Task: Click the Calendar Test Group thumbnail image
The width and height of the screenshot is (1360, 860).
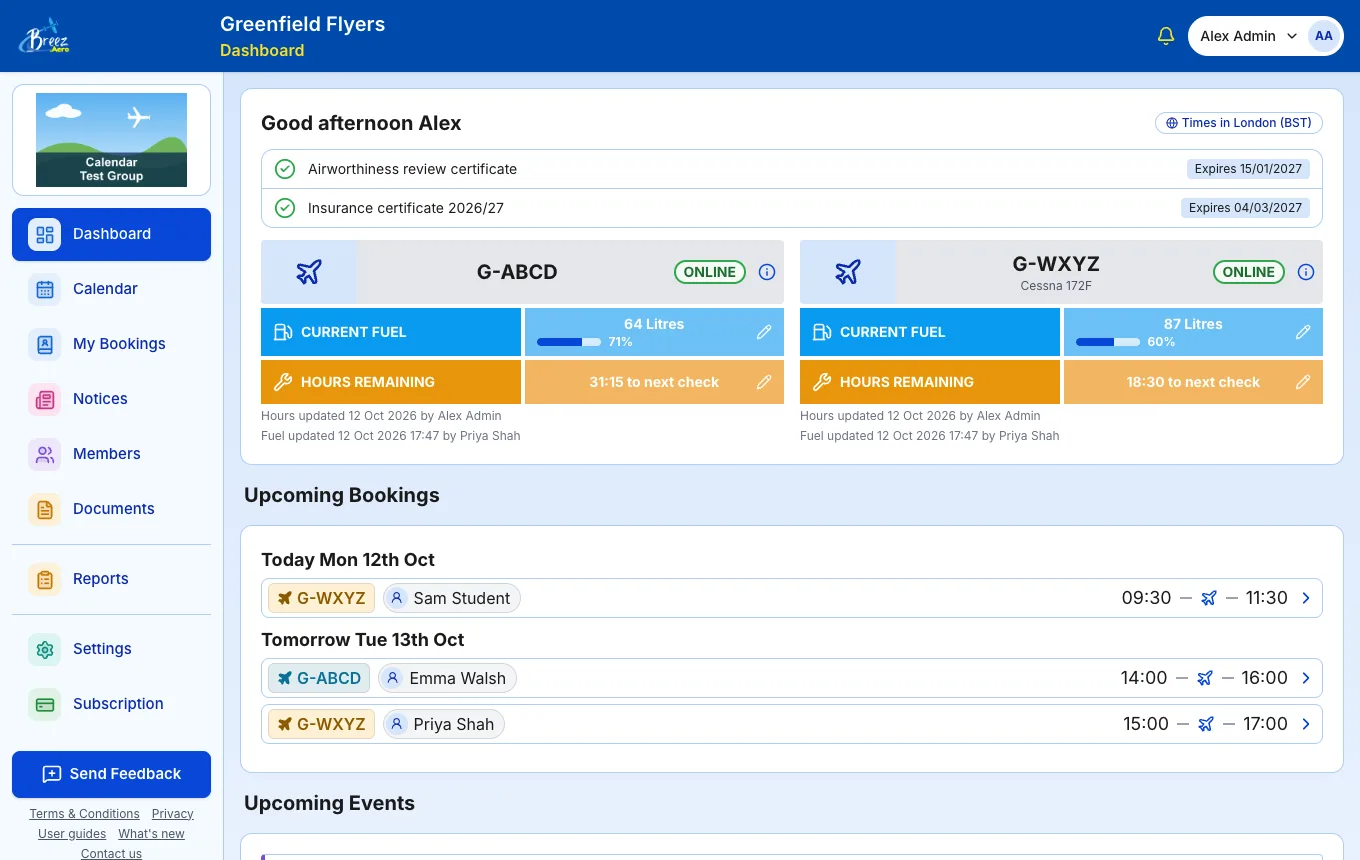Action: 111,140
